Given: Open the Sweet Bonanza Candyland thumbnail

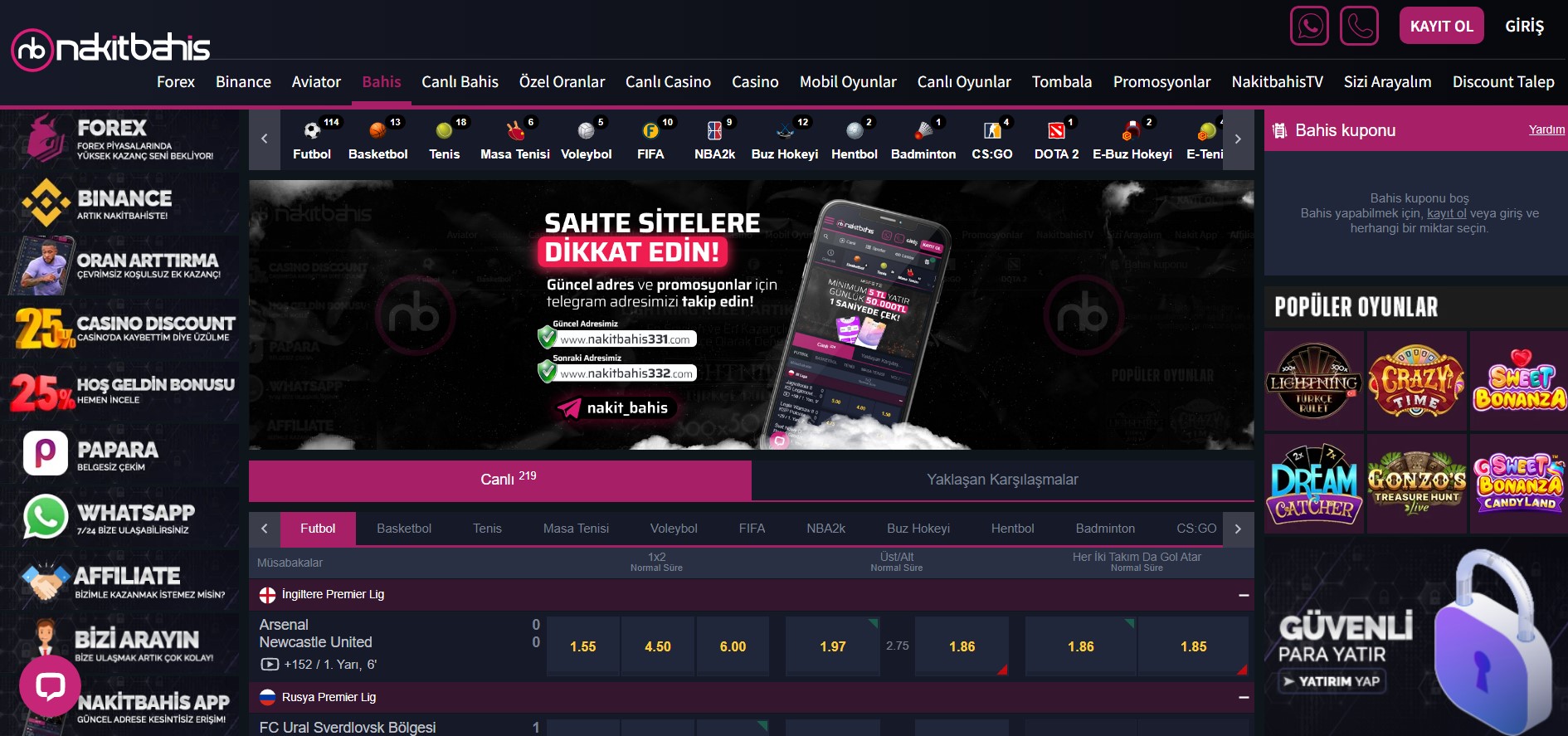Looking at the screenshot, I should tap(1519, 484).
